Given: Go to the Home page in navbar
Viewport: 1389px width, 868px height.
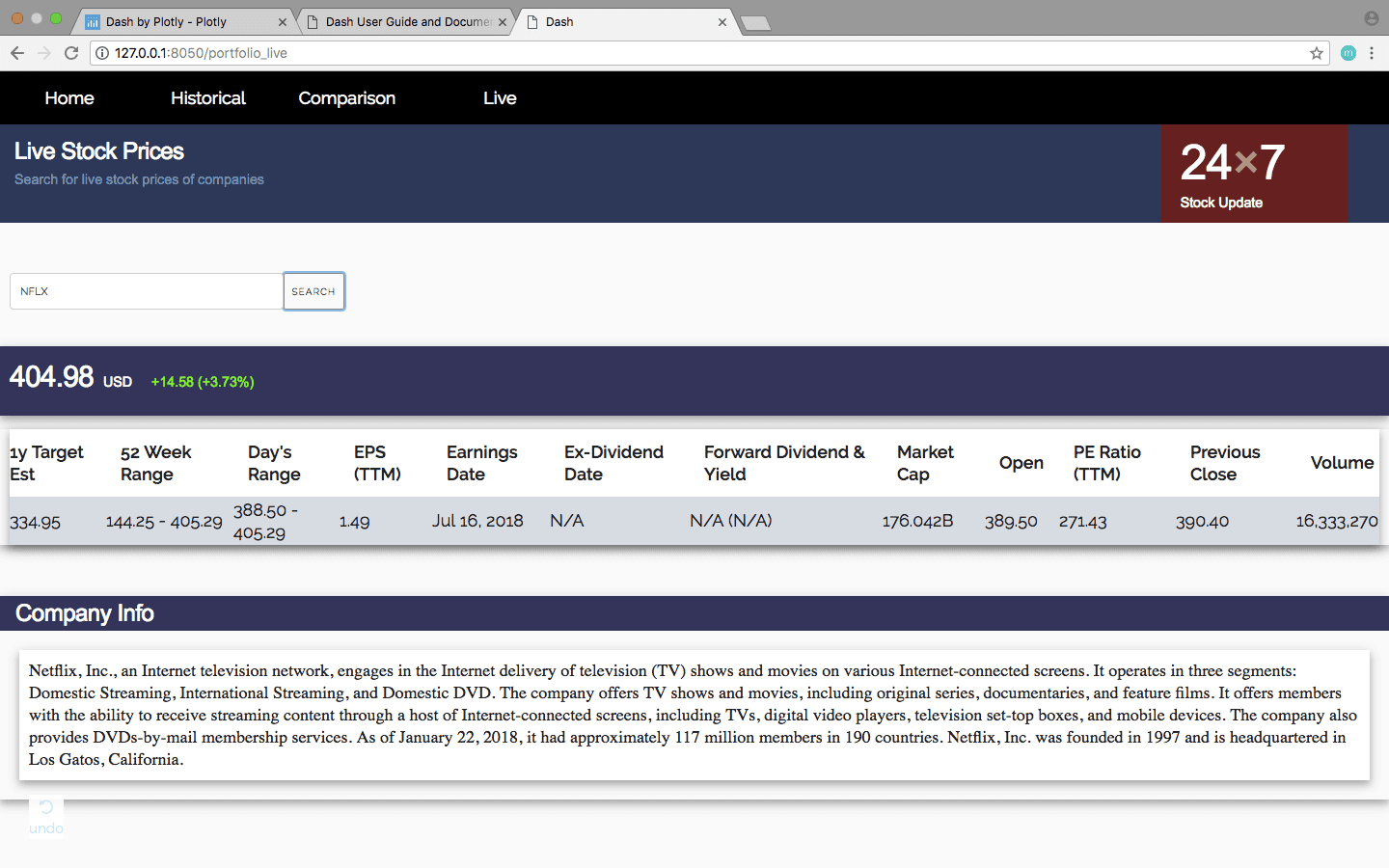Looking at the screenshot, I should tap(69, 98).
